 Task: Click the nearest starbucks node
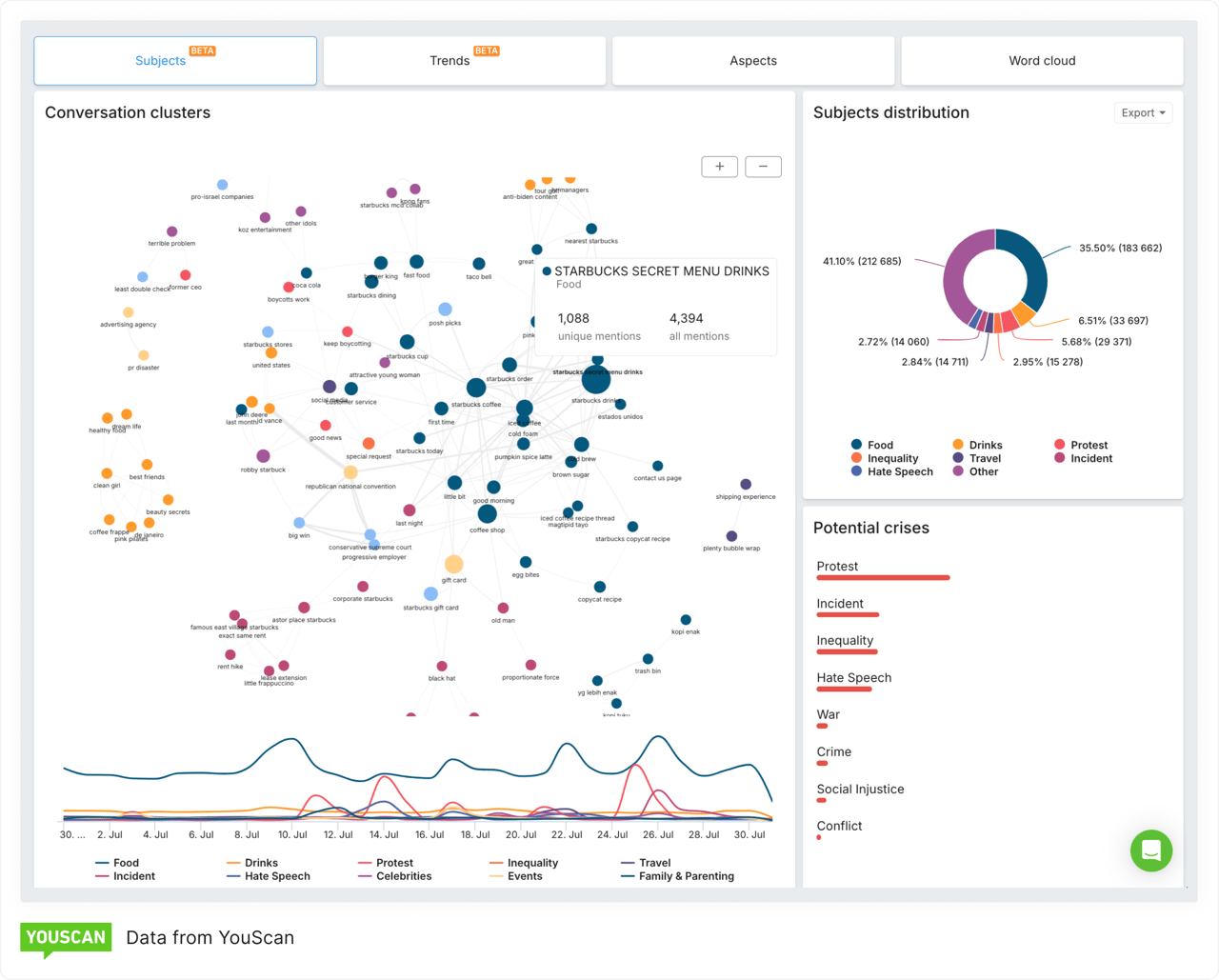[x=591, y=229]
